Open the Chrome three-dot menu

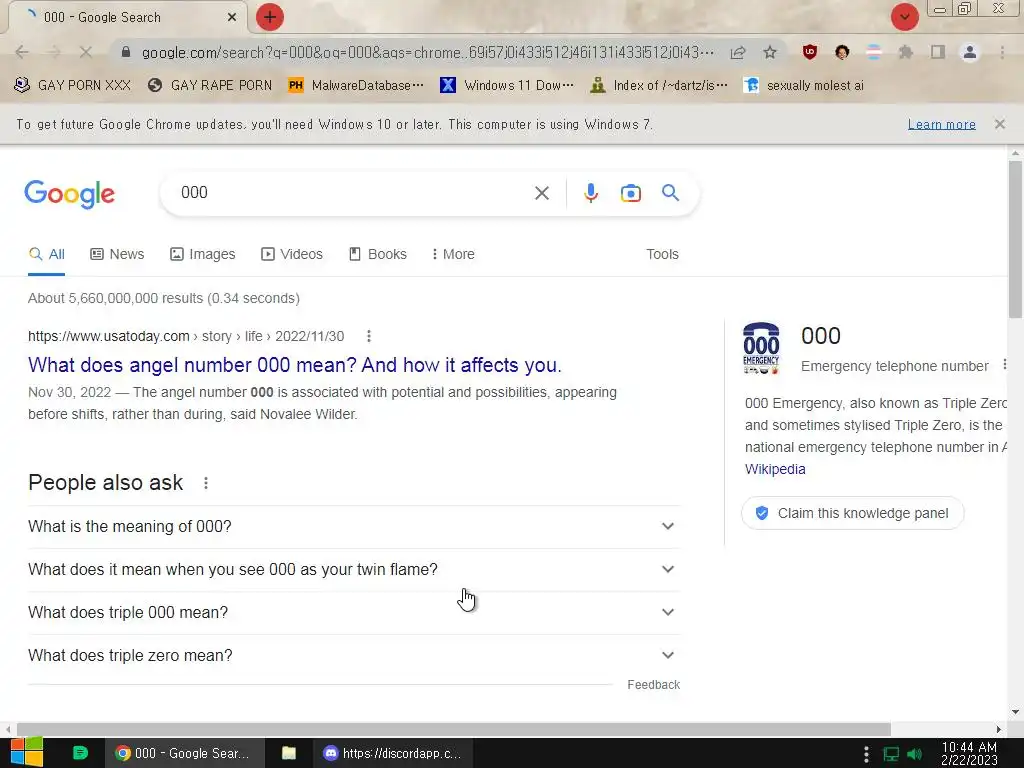(1002, 52)
